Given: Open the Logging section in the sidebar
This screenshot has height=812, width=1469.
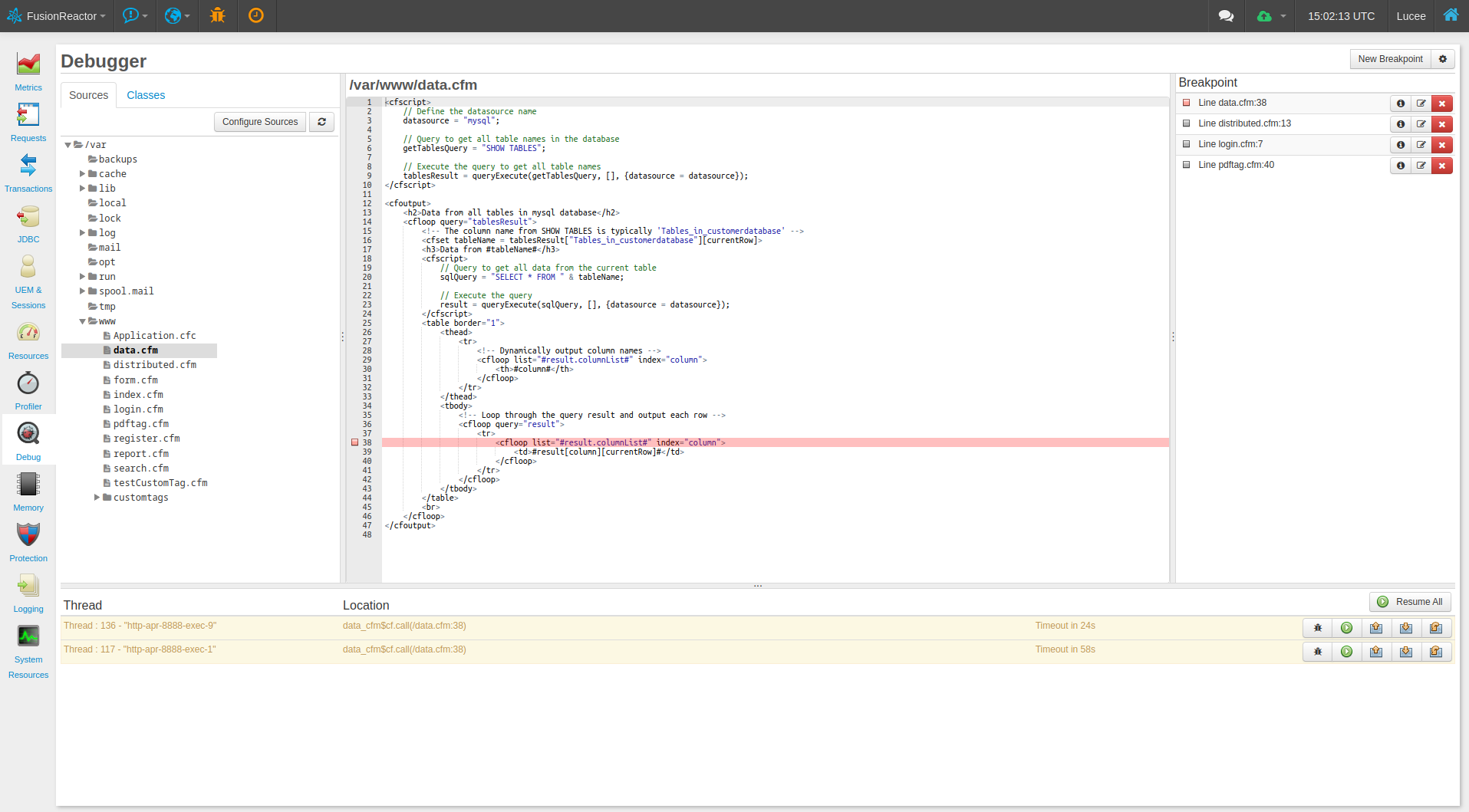Looking at the screenshot, I should (x=28, y=593).
